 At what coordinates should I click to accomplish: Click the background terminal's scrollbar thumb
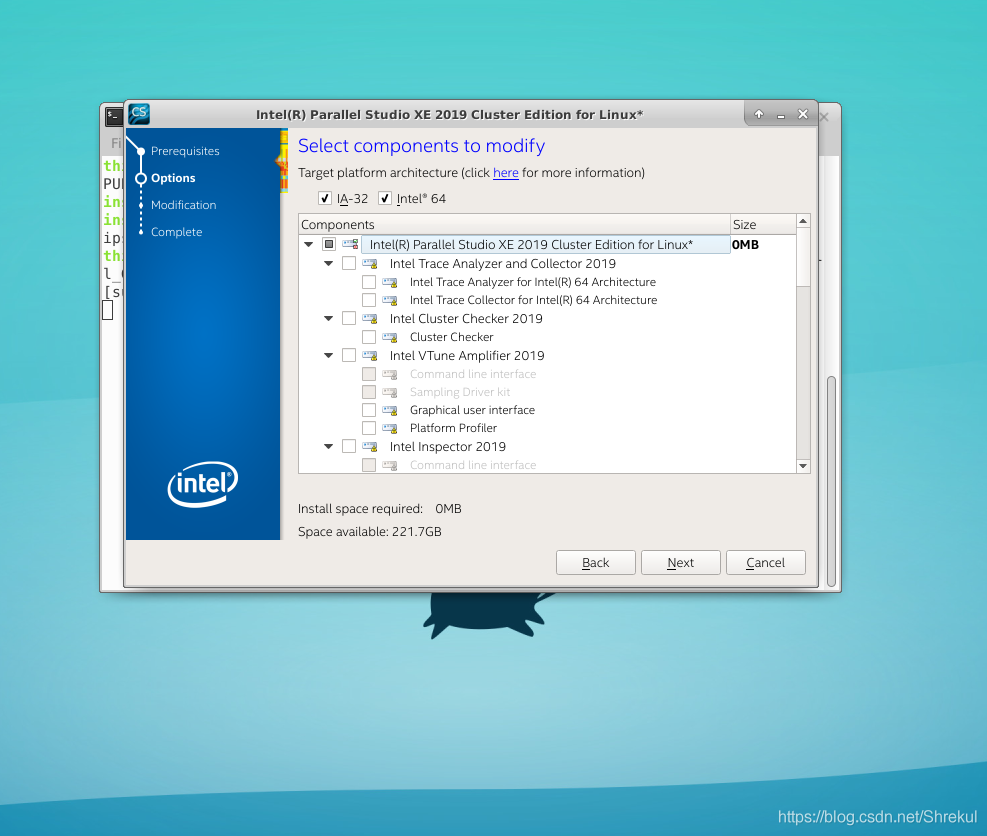831,482
